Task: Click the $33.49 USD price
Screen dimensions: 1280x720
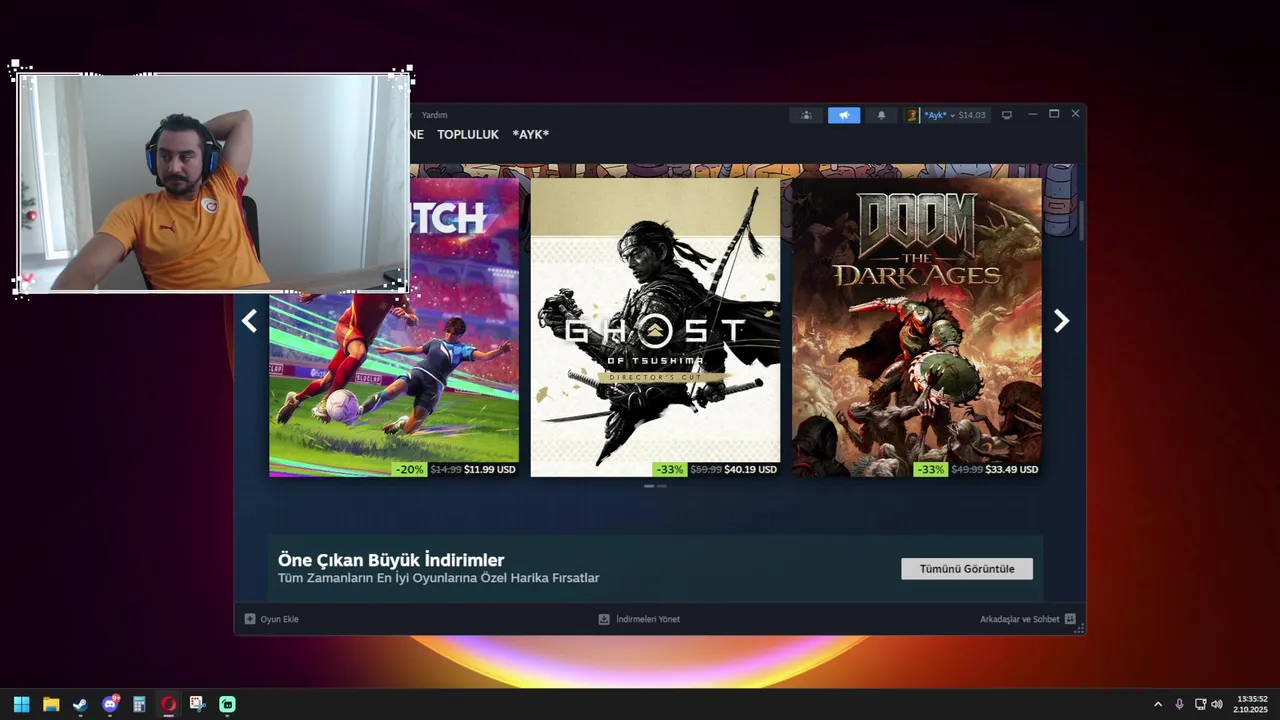Action: (x=1012, y=469)
